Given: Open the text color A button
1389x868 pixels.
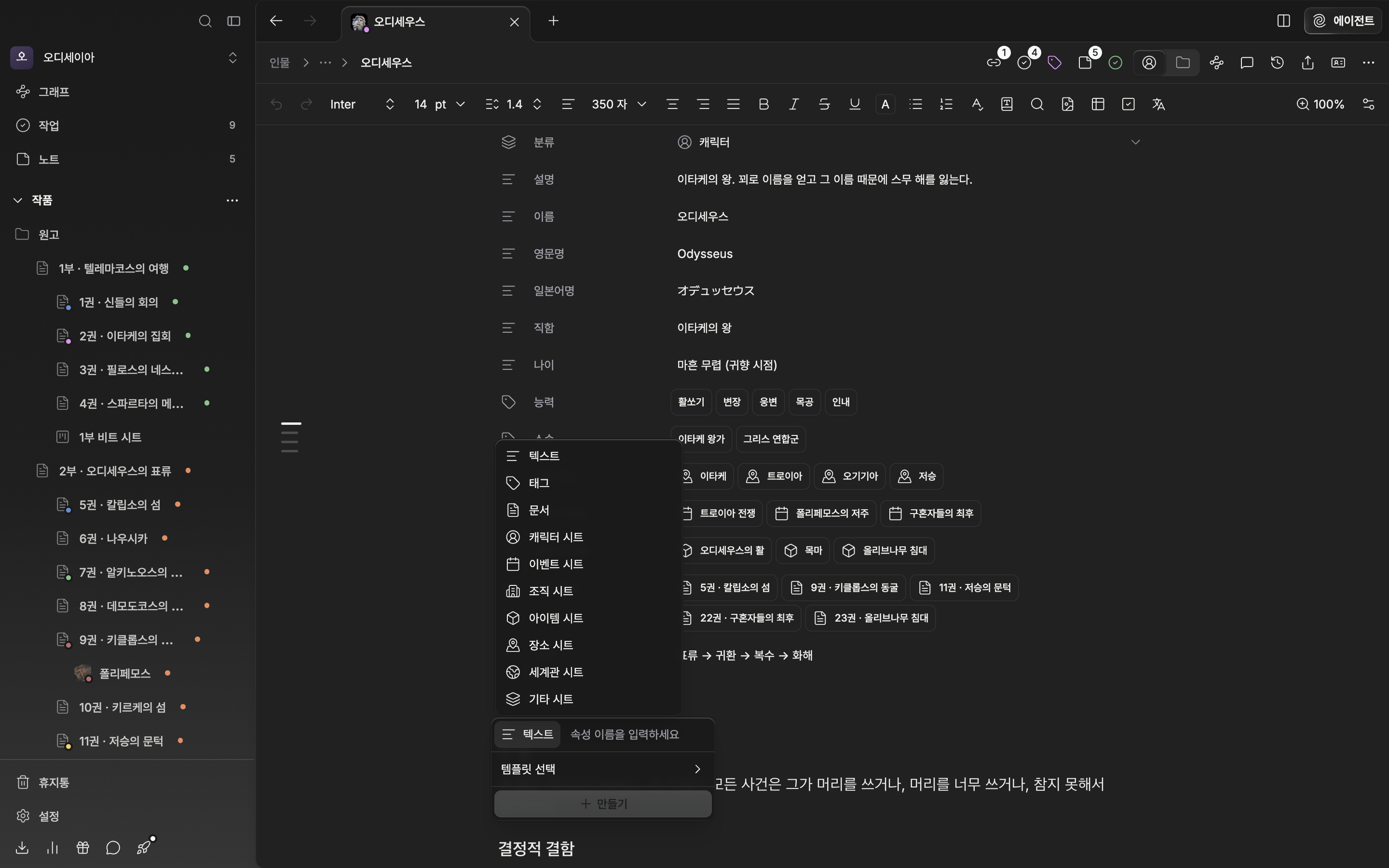Looking at the screenshot, I should [x=885, y=104].
